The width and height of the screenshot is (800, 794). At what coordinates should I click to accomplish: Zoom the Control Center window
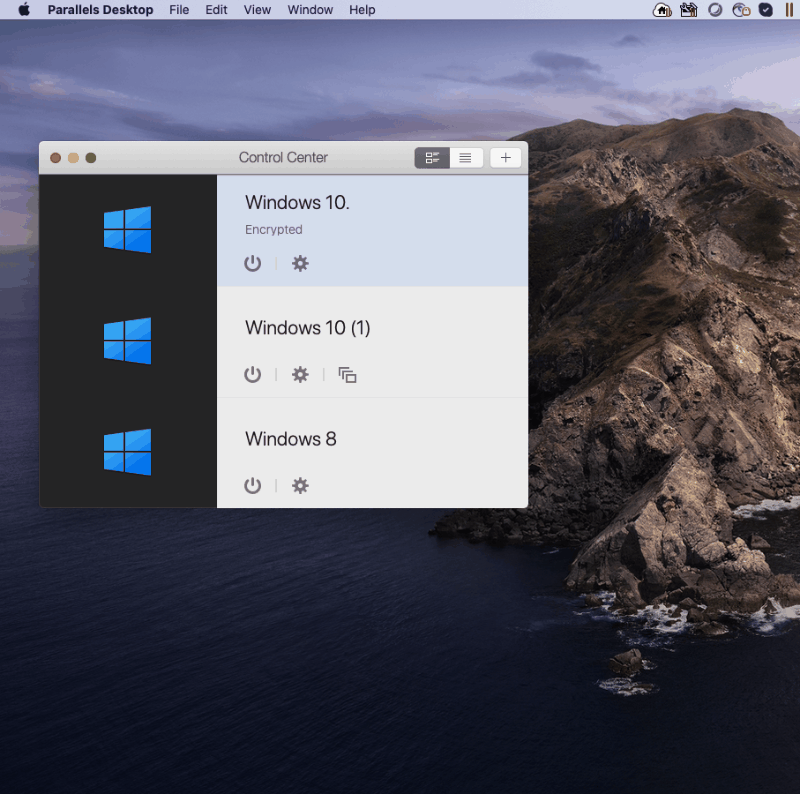tap(91, 158)
